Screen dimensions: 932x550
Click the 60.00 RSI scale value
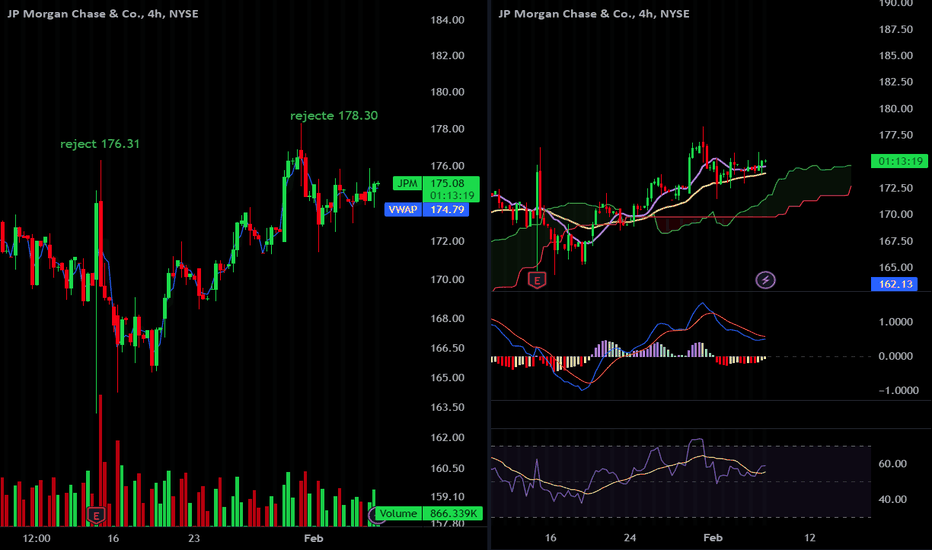[892, 464]
